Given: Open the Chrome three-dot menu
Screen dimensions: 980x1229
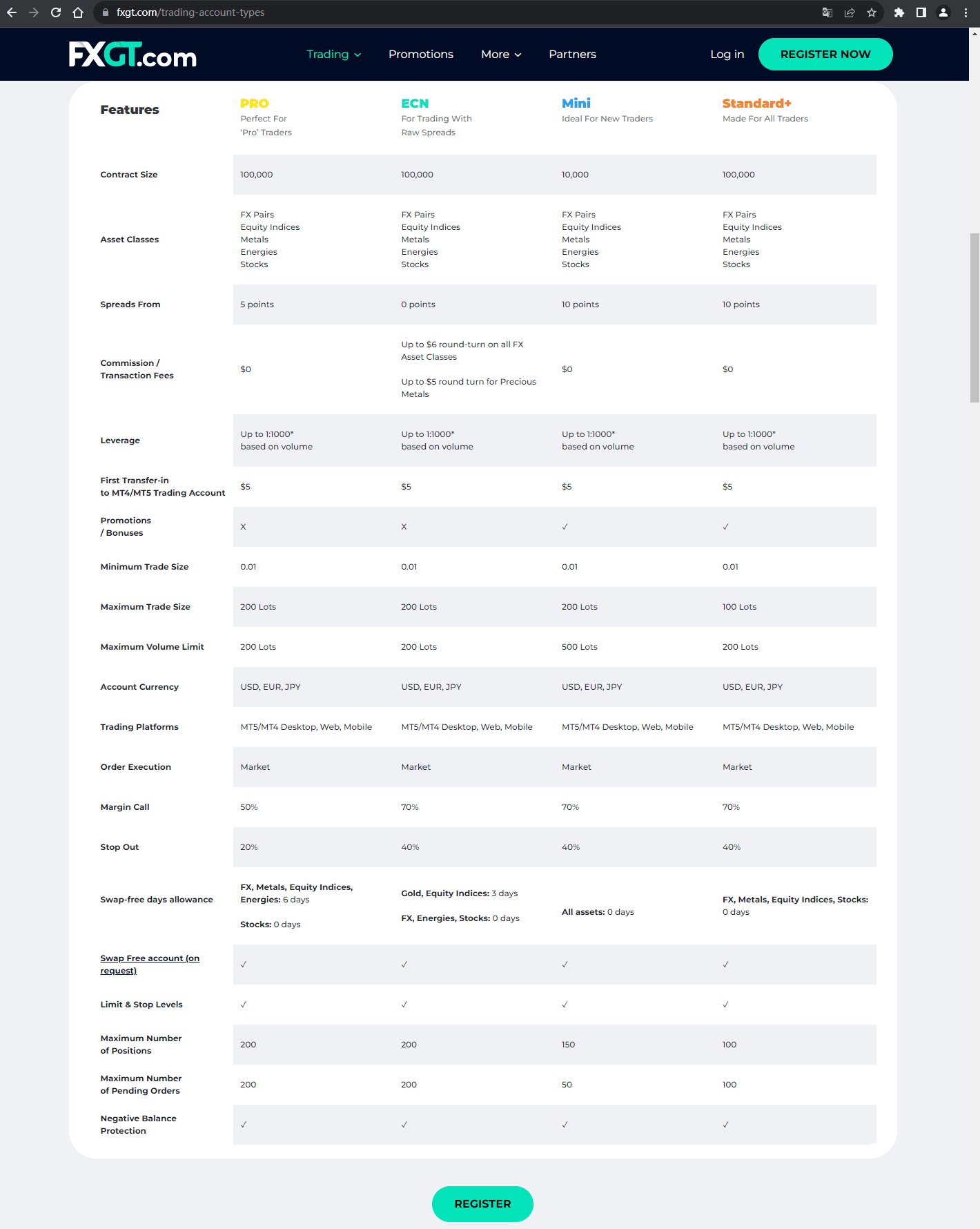Looking at the screenshot, I should pos(966,12).
